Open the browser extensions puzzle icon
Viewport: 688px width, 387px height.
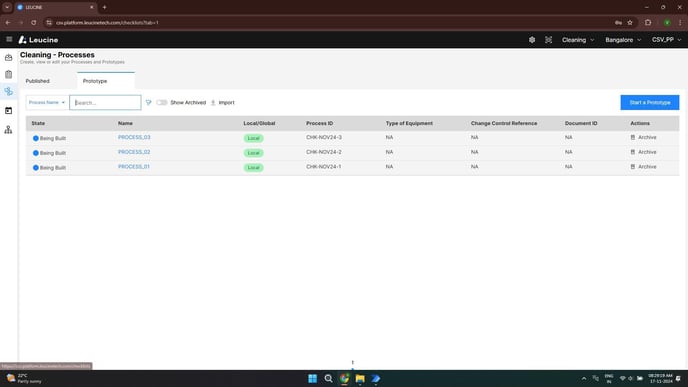click(x=648, y=22)
